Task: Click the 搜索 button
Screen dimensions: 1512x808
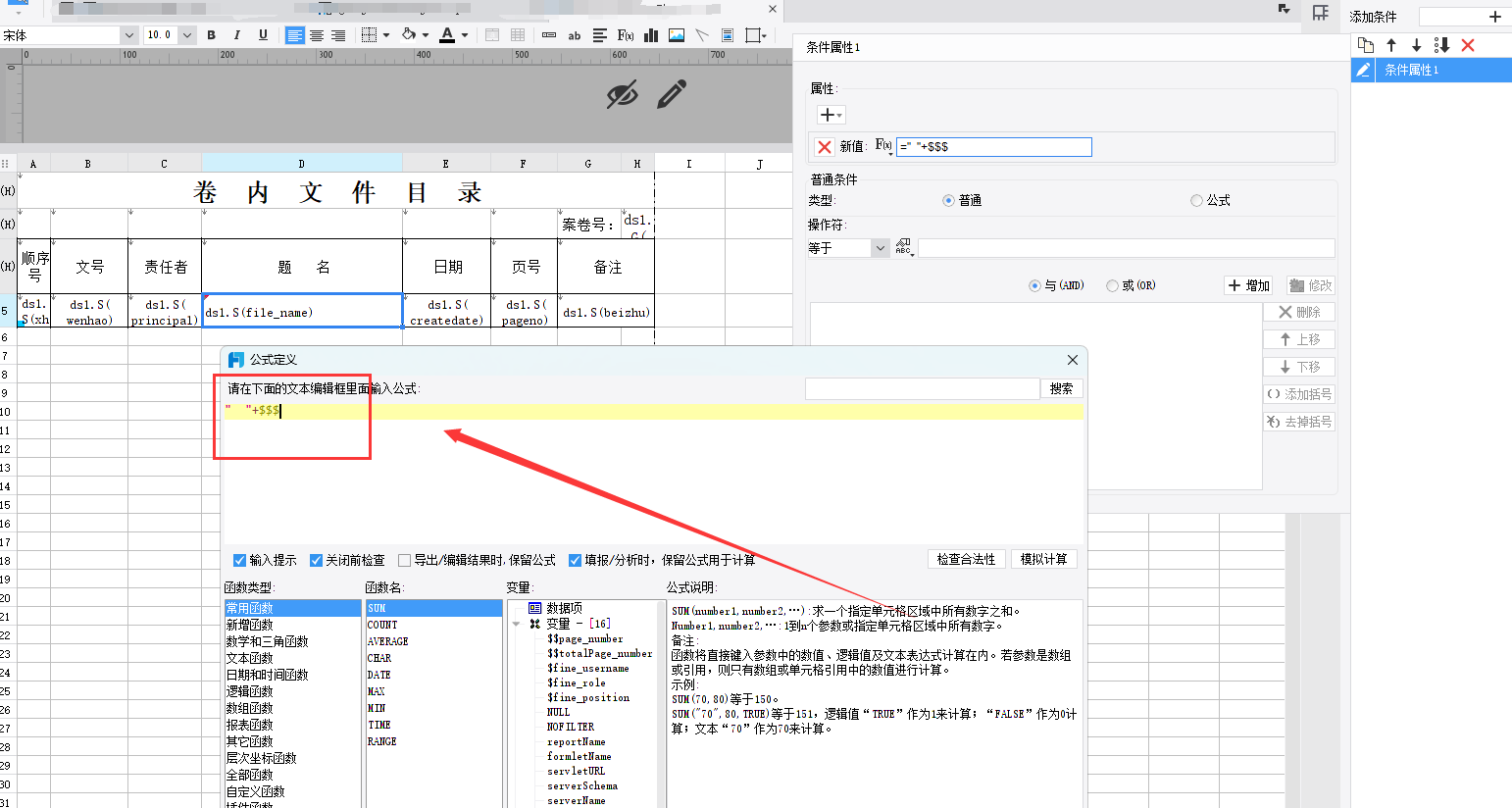Action: 1062,389
